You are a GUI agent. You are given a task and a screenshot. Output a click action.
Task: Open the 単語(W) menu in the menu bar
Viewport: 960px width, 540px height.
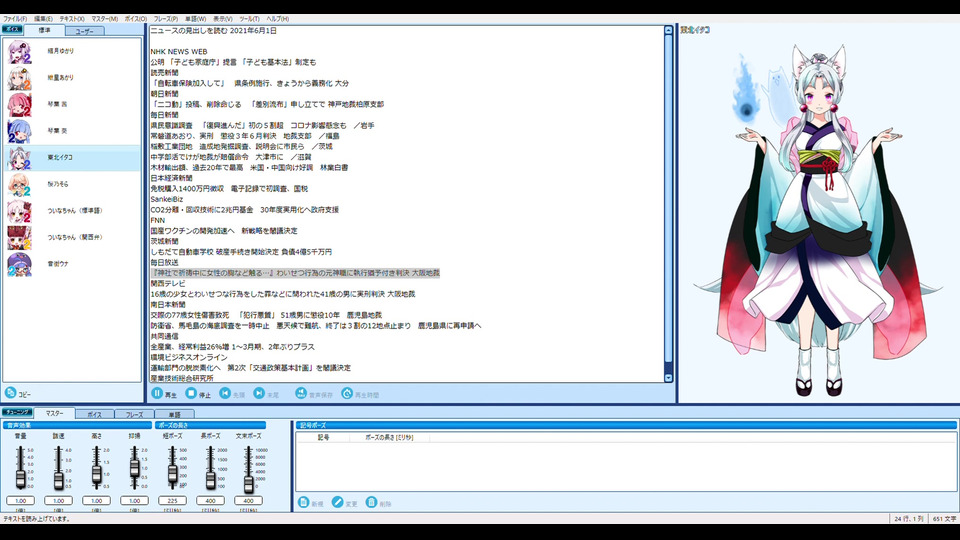click(196, 19)
